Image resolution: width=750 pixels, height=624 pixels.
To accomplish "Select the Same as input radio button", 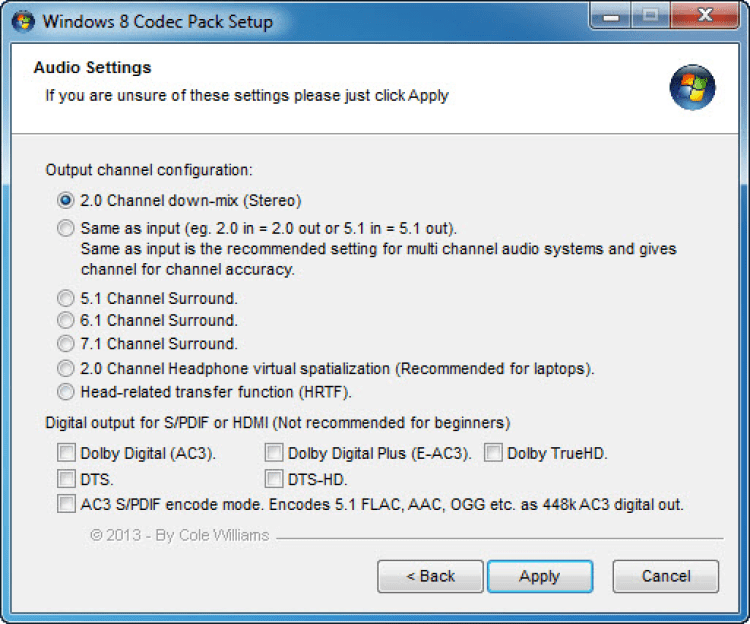I will pyautogui.click(x=66, y=228).
